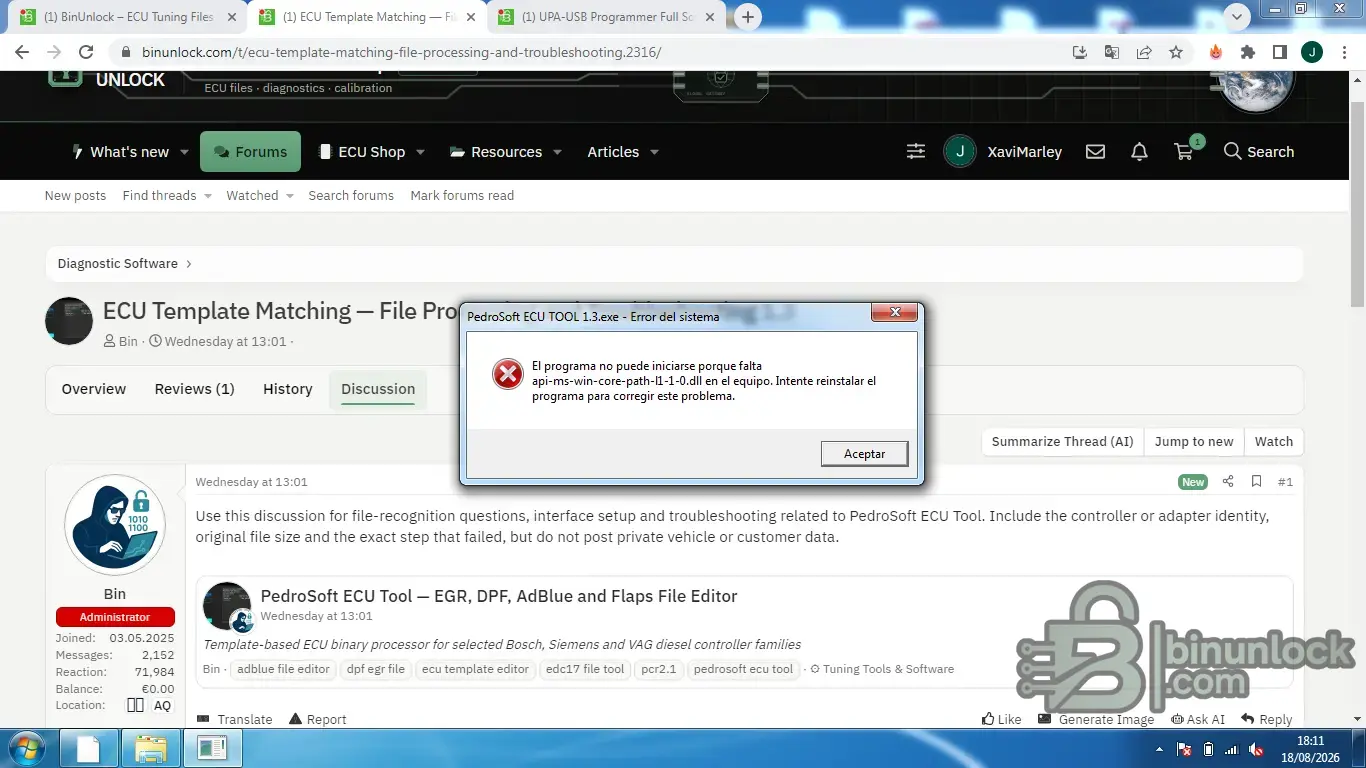Screen dimensions: 1366x768
Task: Open the Articles navigation item
Action: [613, 152]
